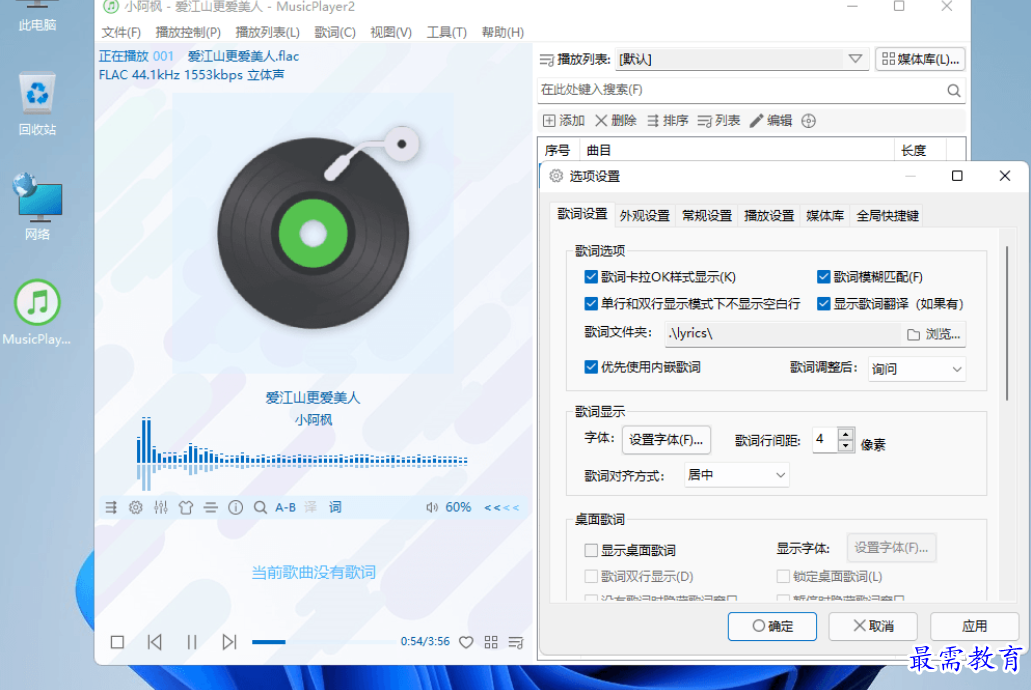
Task: Click 应用 to apply settings
Action: (x=974, y=626)
